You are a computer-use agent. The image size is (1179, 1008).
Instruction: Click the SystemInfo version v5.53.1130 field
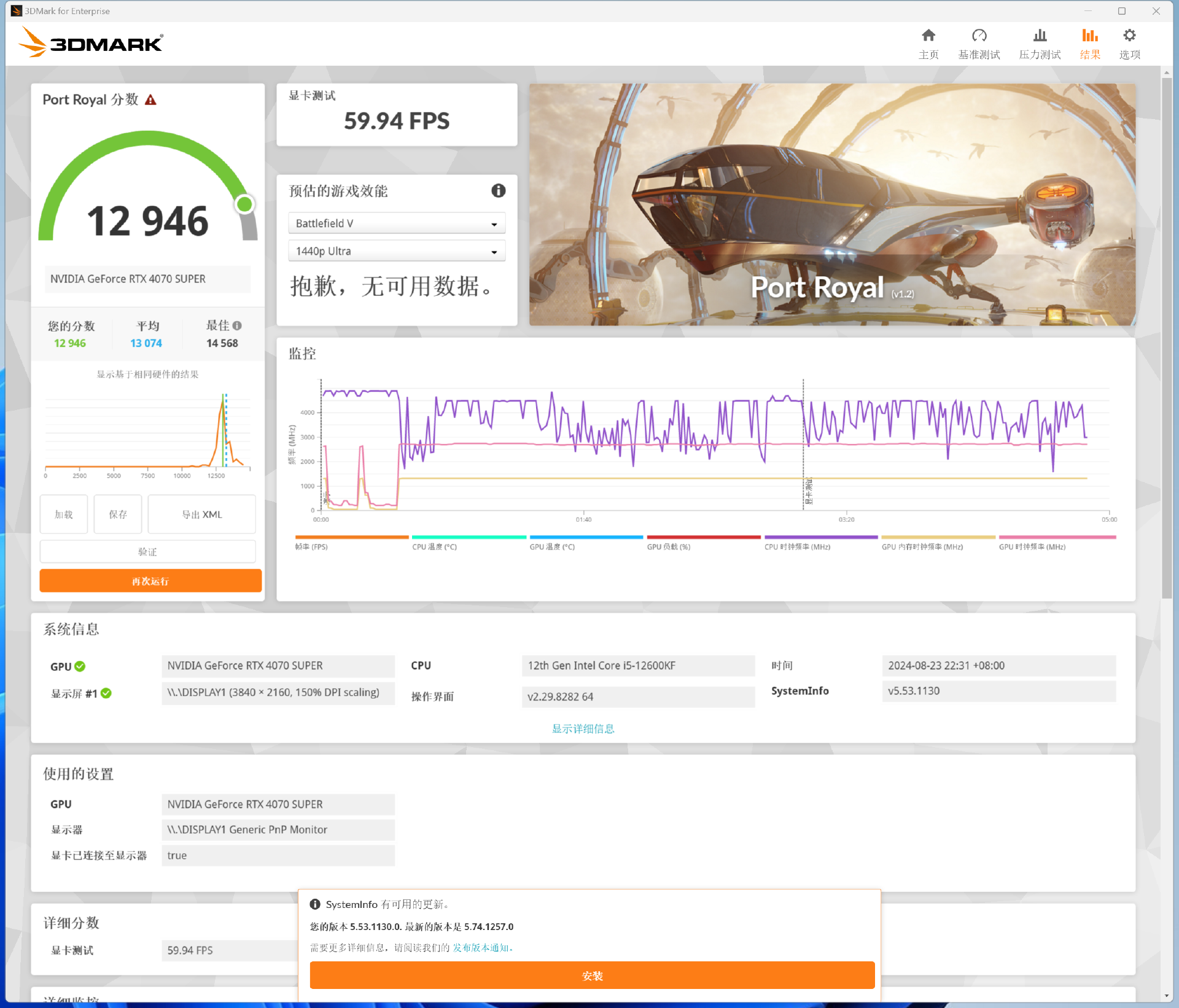coord(998,691)
